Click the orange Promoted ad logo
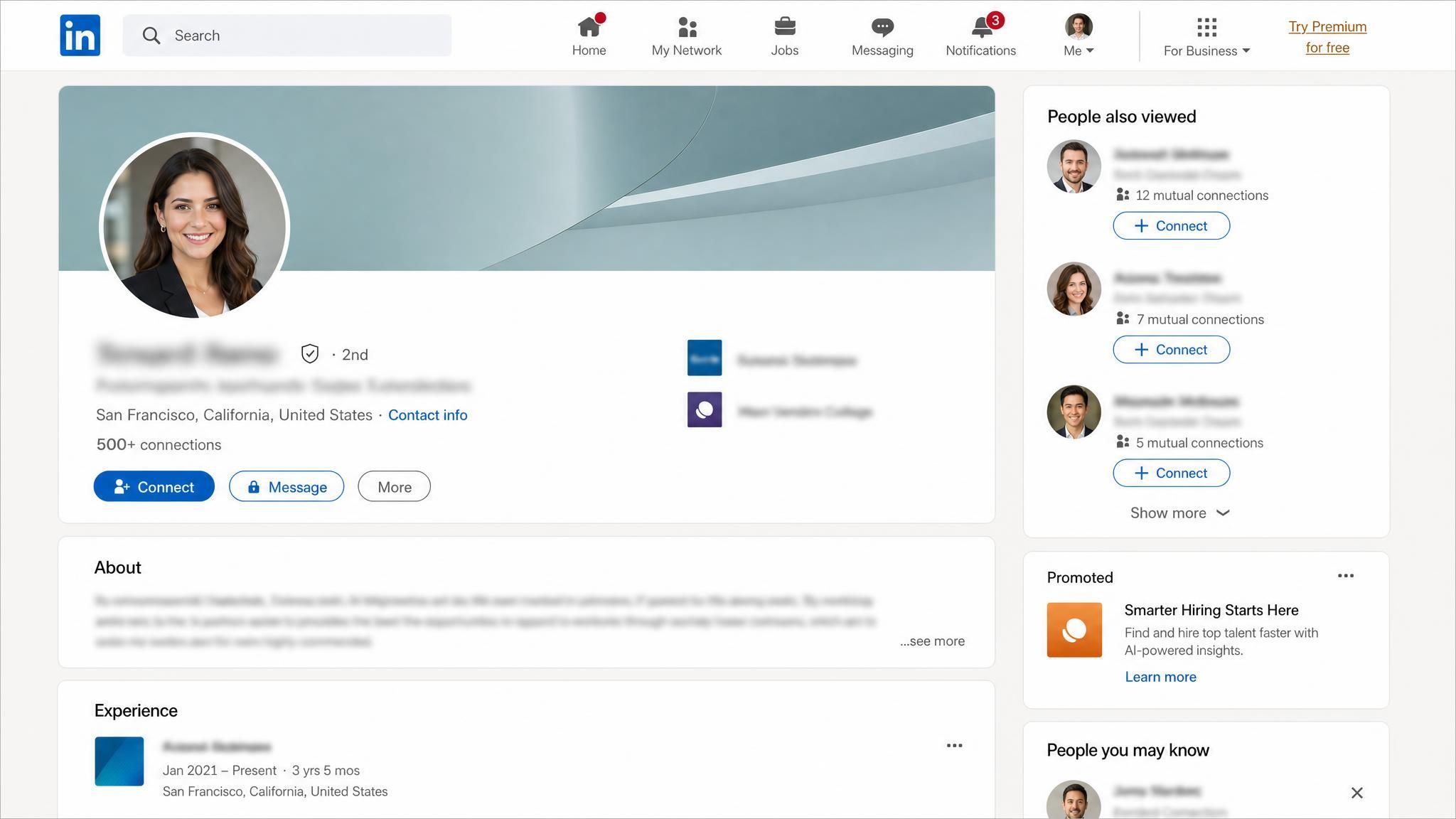Screen dimensions: 1456x819 (1074, 630)
